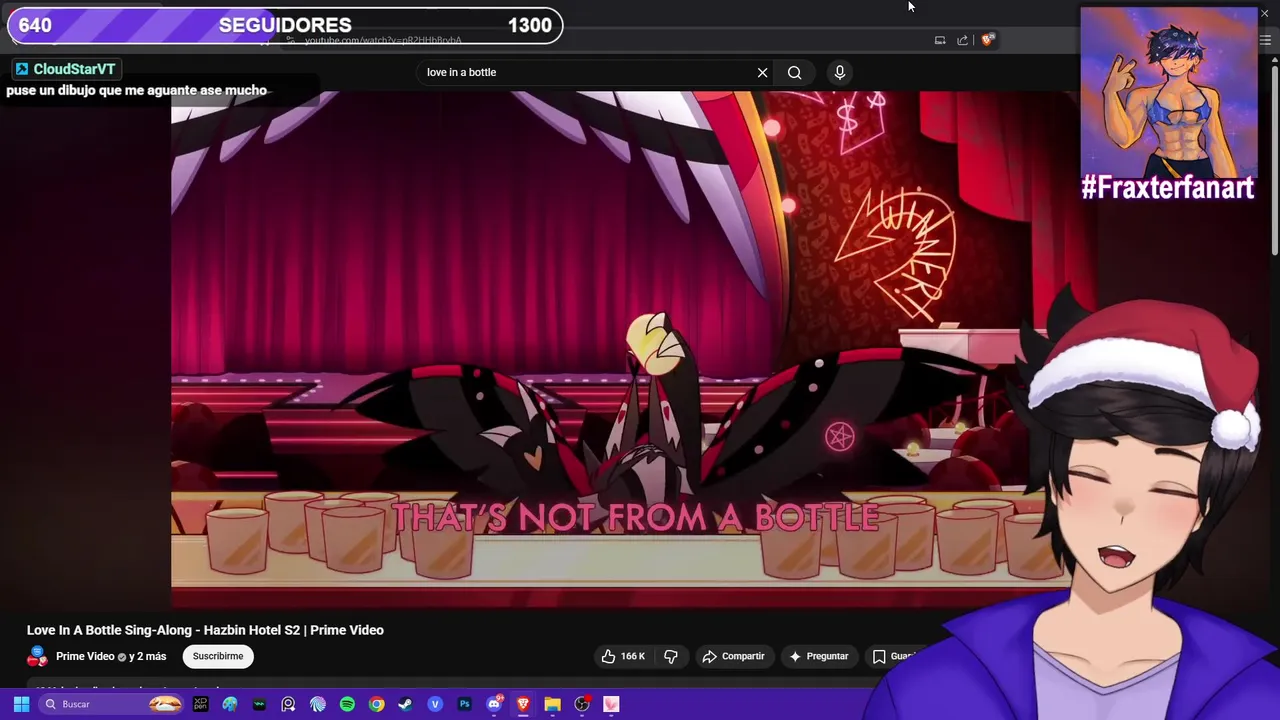1280x720 pixels.
Task: Click the share page icon in address bar
Action: pyautogui.click(x=962, y=40)
